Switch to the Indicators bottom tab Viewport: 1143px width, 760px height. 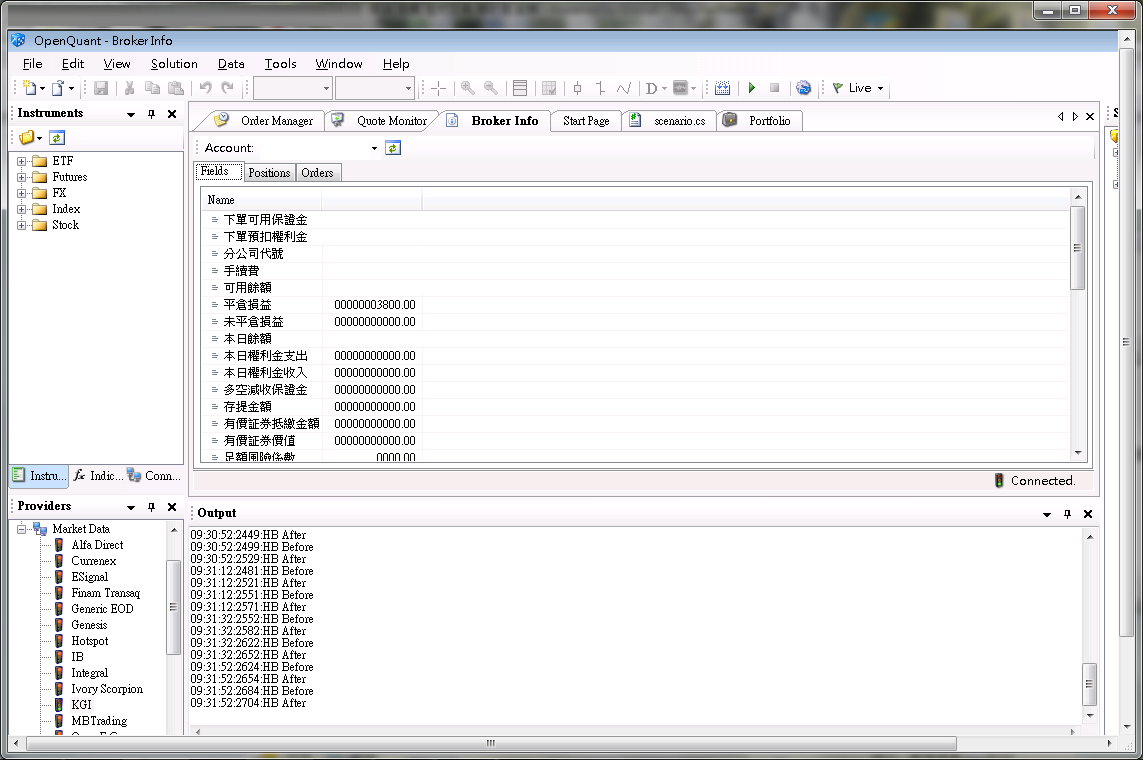click(98, 476)
